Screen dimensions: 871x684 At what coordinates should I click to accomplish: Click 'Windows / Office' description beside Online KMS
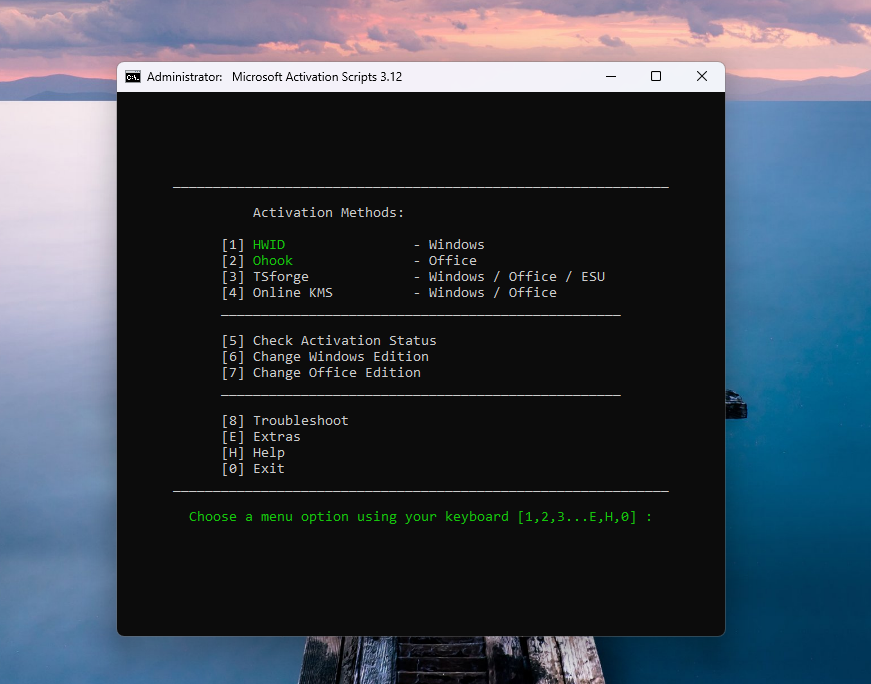click(493, 293)
